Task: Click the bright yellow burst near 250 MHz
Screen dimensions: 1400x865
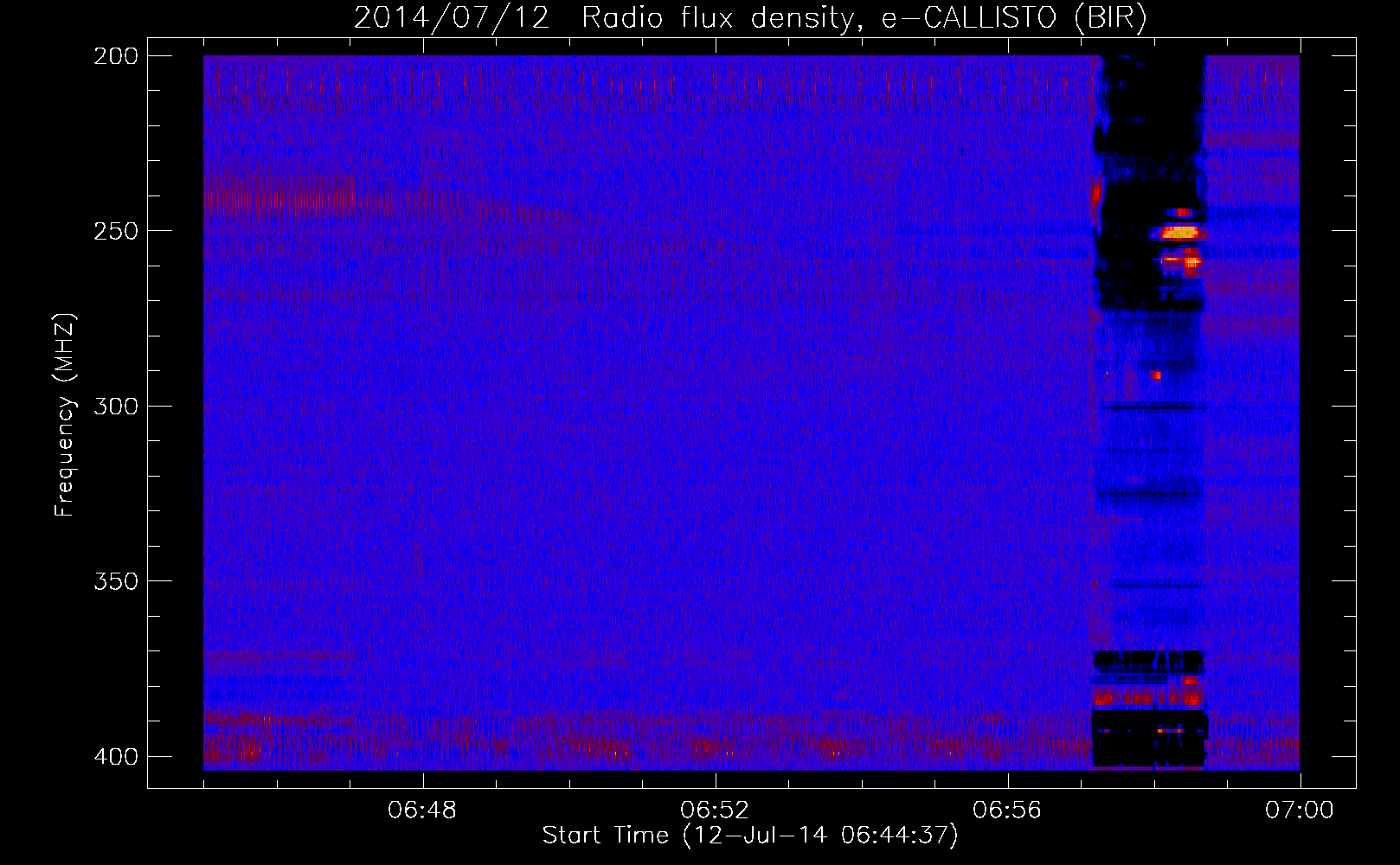Action: coord(1178,232)
